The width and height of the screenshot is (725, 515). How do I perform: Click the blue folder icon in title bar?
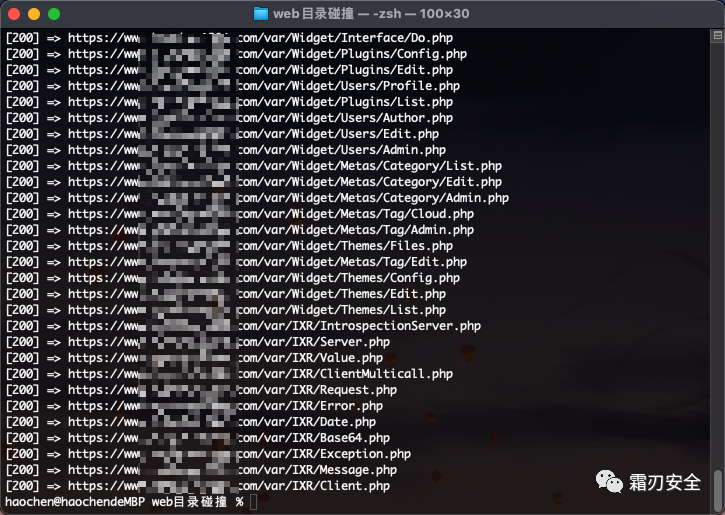coord(261,14)
